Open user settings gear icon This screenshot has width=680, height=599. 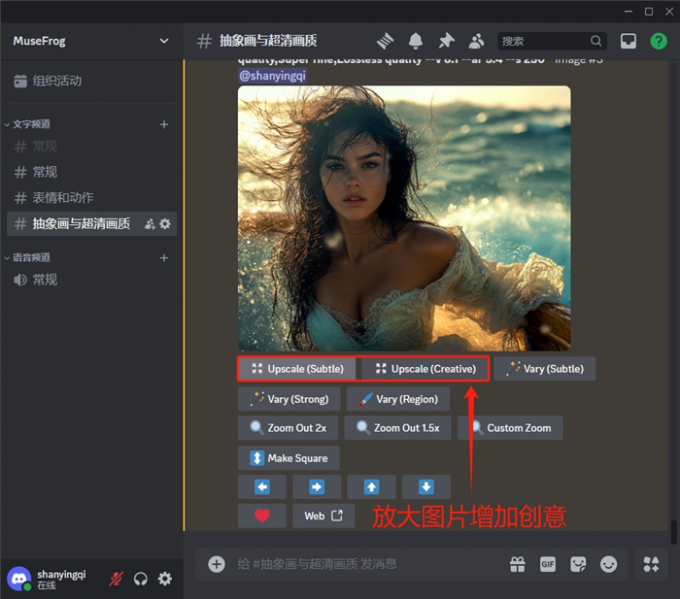[x=165, y=579]
